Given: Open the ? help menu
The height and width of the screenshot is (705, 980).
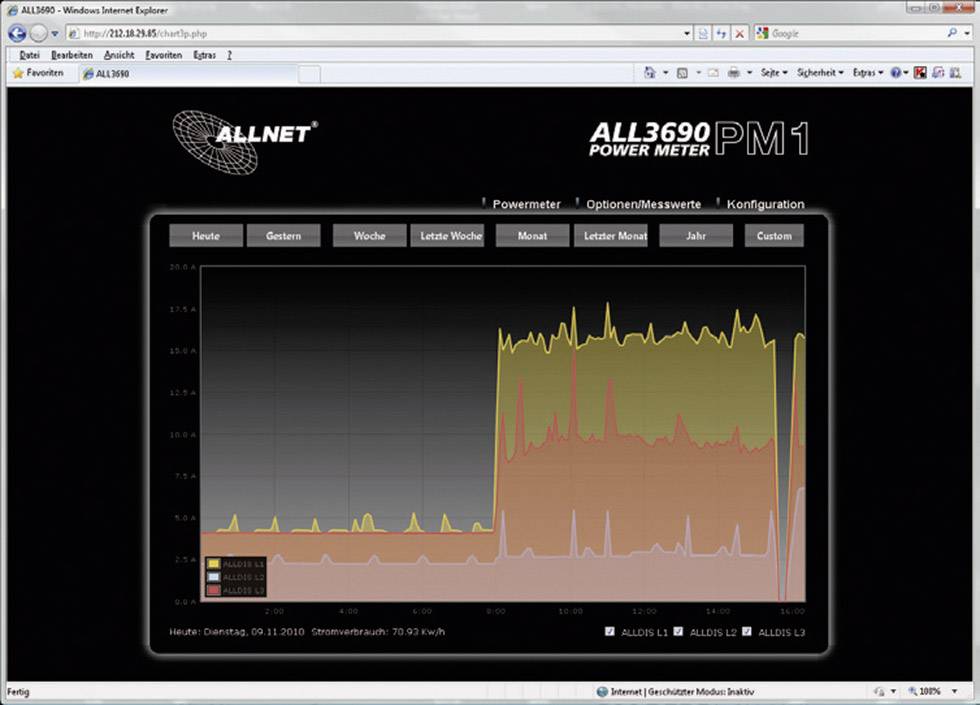Looking at the screenshot, I should (x=229, y=55).
